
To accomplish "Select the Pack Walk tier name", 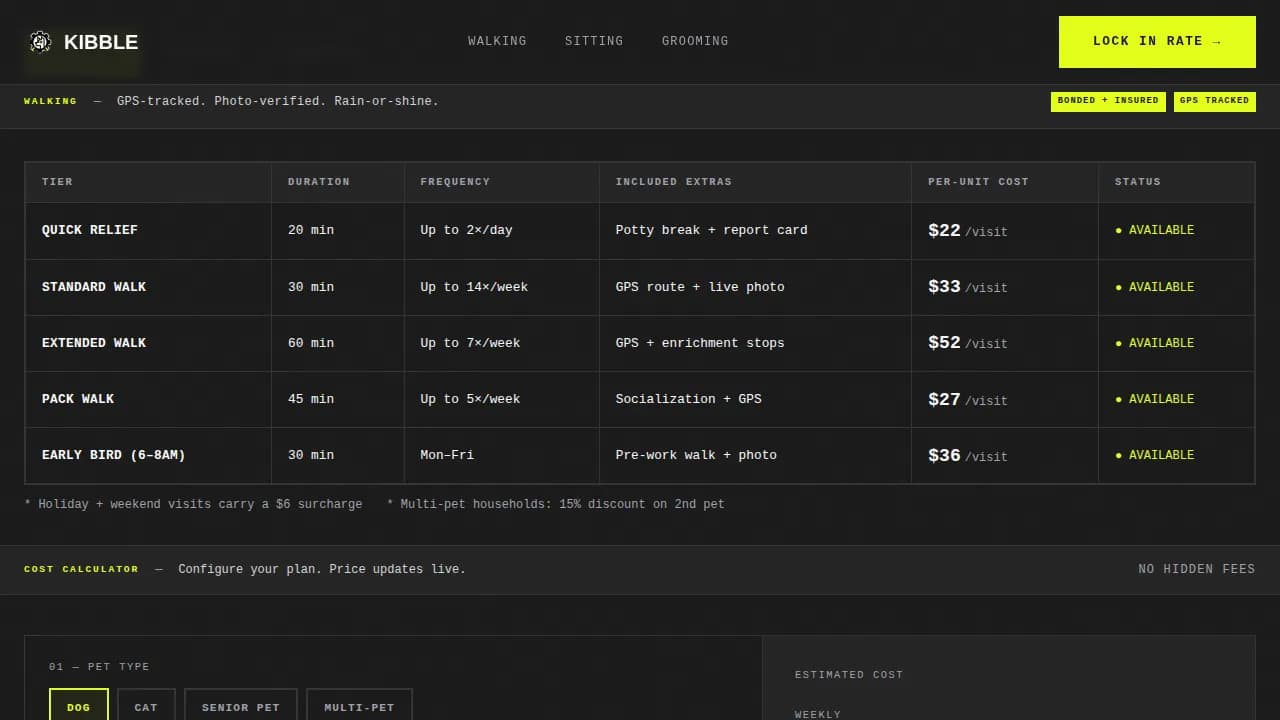I will (78, 399).
